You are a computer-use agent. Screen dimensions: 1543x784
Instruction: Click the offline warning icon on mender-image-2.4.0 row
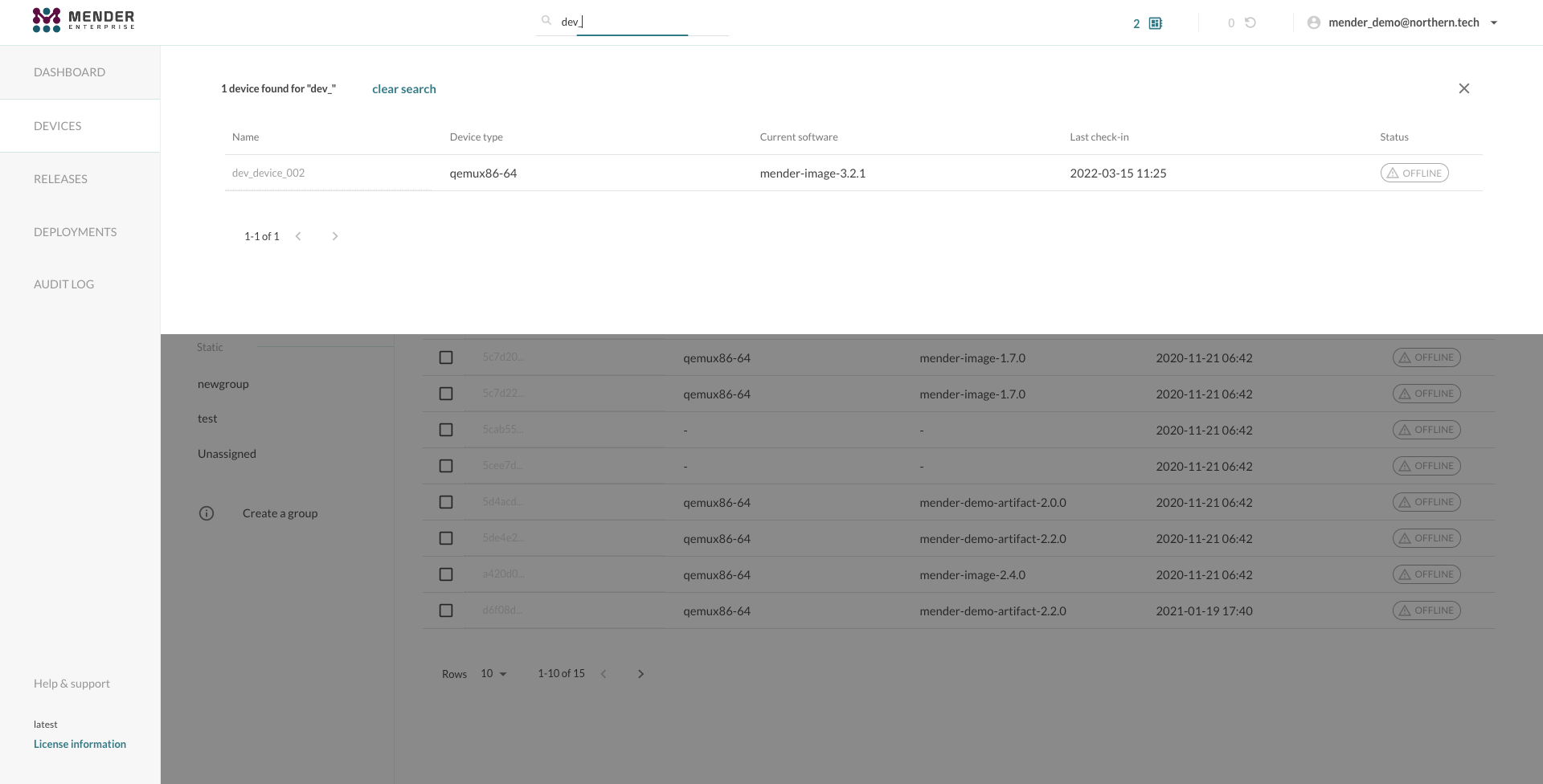1403,574
